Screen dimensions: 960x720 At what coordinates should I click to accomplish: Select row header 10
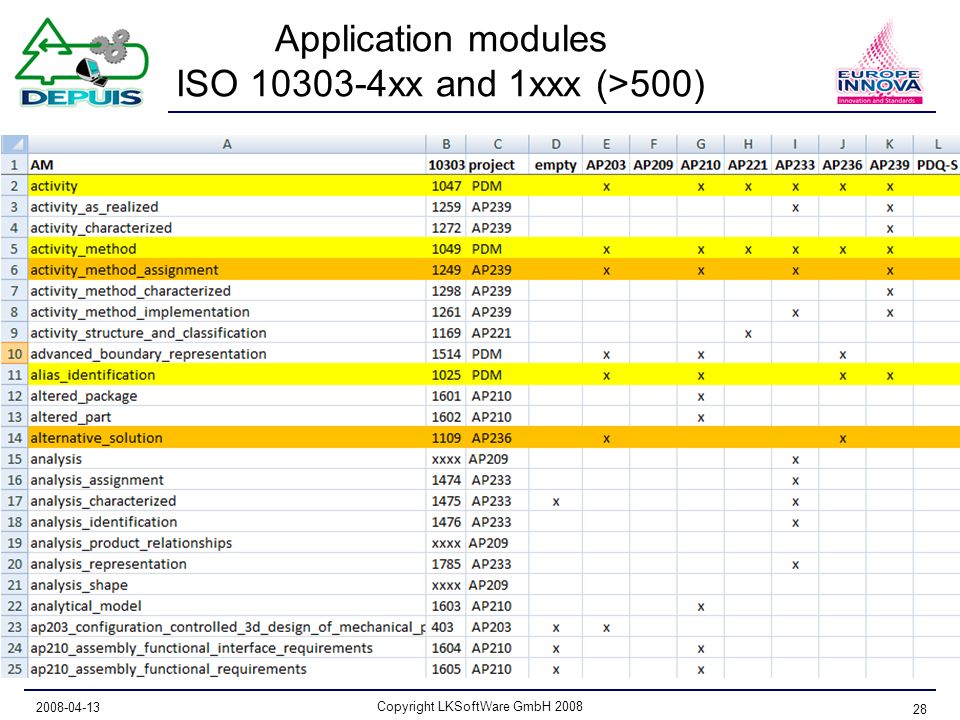point(14,354)
